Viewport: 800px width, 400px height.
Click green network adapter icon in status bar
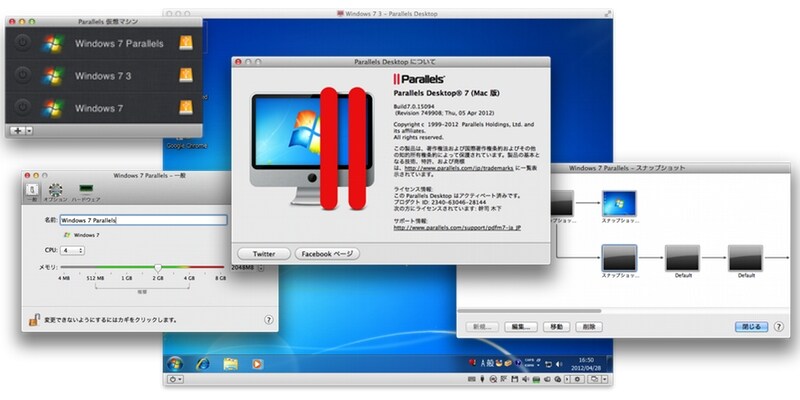536,379
